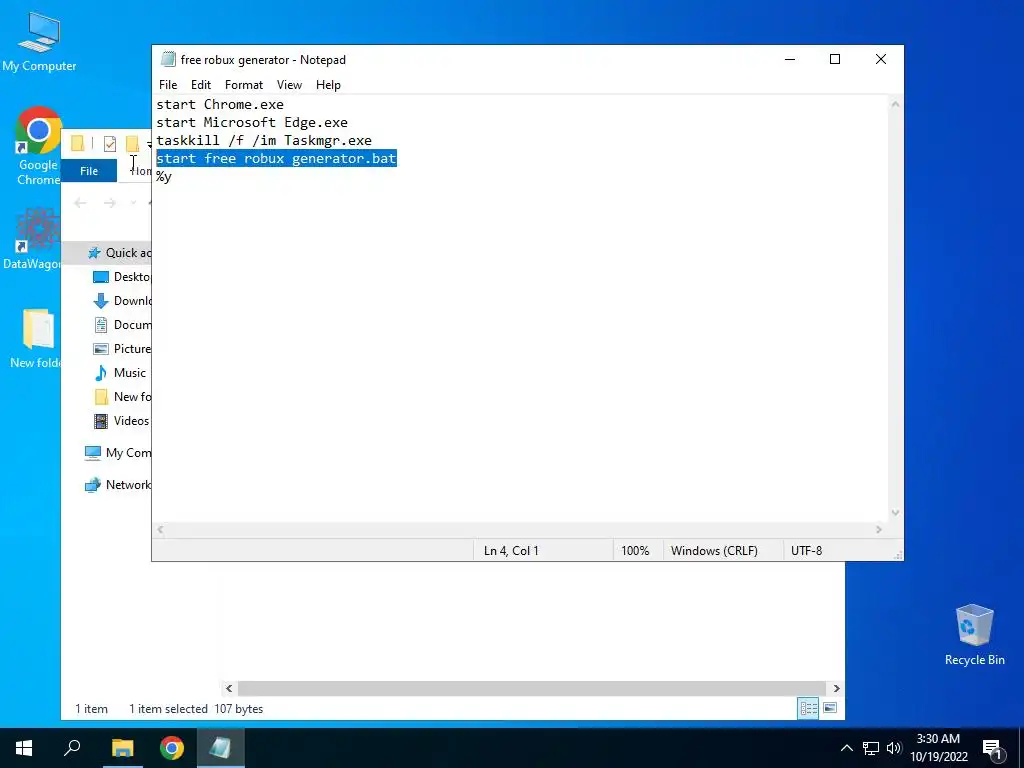This screenshot has height=768, width=1024.
Task: Select DataWagon desktop shortcut
Action: (33, 239)
